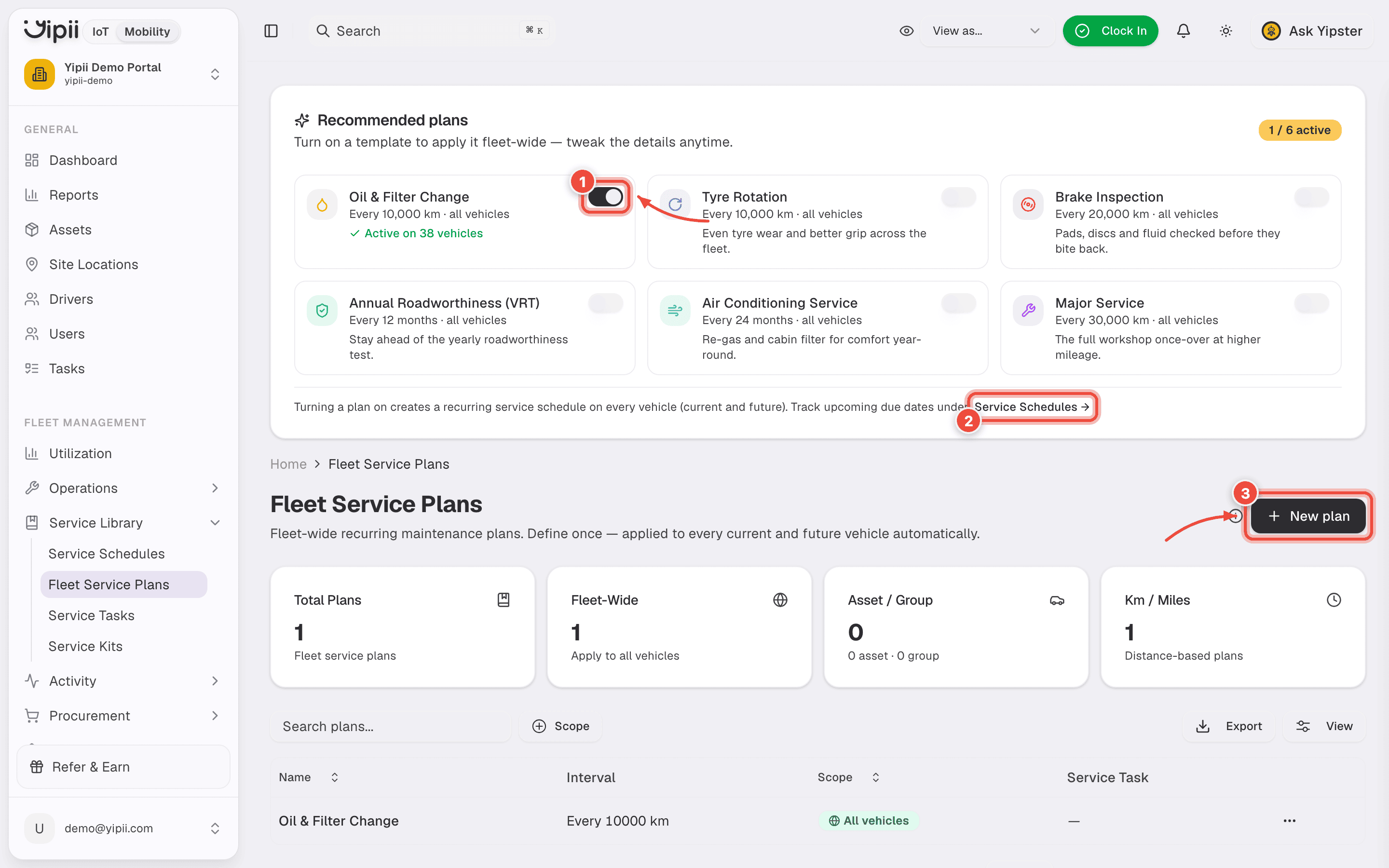
Task: Click the Yipii Demo Portal building icon
Action: (x=40, y=74)
